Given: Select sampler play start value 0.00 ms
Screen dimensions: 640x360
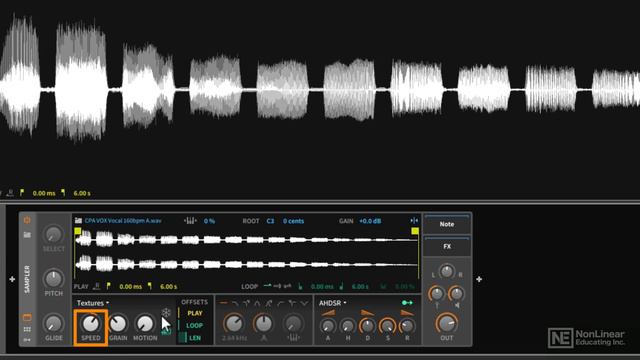Looking at the screenshot, I should click(x=131, y=287).
